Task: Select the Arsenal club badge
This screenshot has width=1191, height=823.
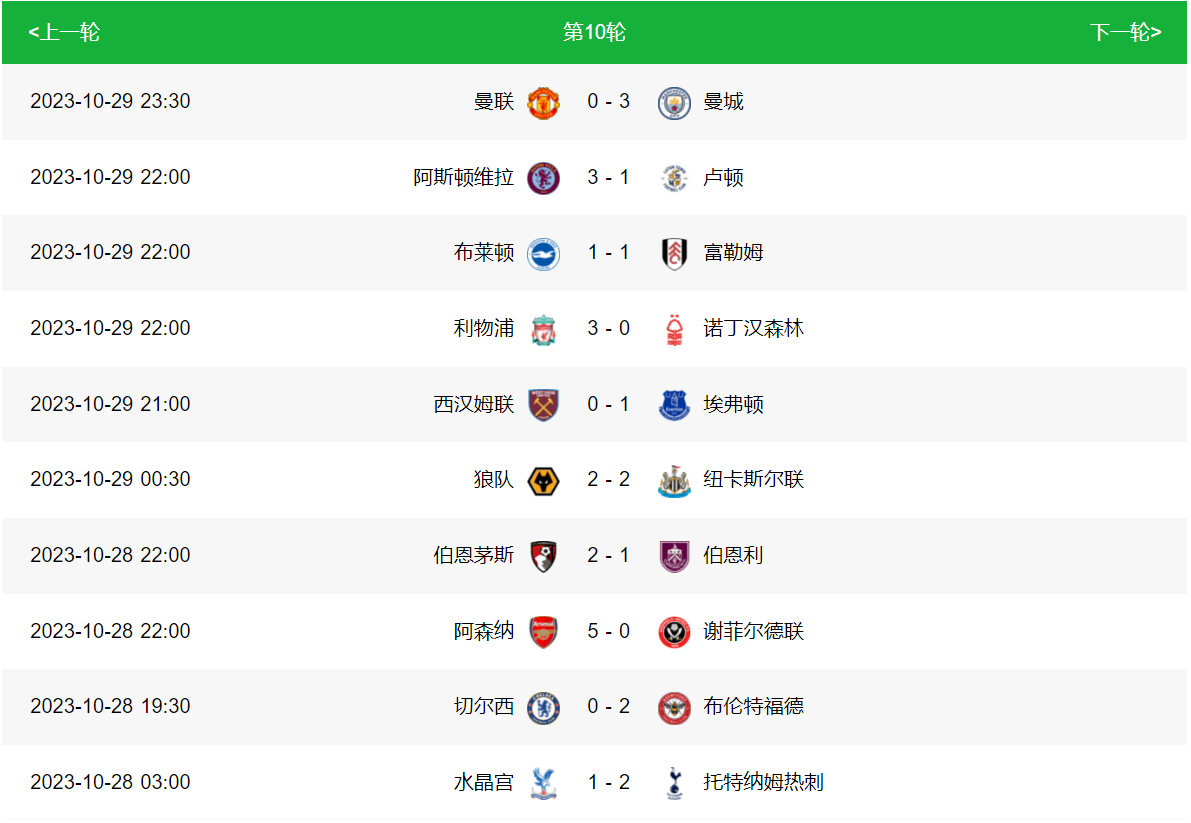Action: click(x=543, y=631)
